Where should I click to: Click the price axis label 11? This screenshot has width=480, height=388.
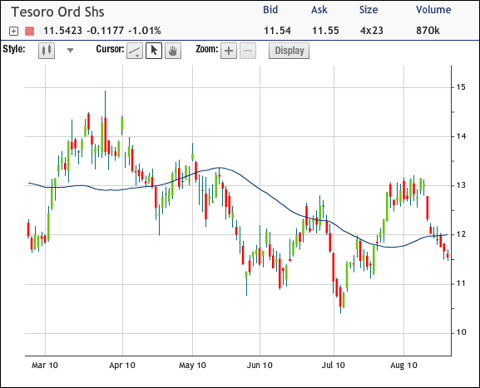[461, 284]
